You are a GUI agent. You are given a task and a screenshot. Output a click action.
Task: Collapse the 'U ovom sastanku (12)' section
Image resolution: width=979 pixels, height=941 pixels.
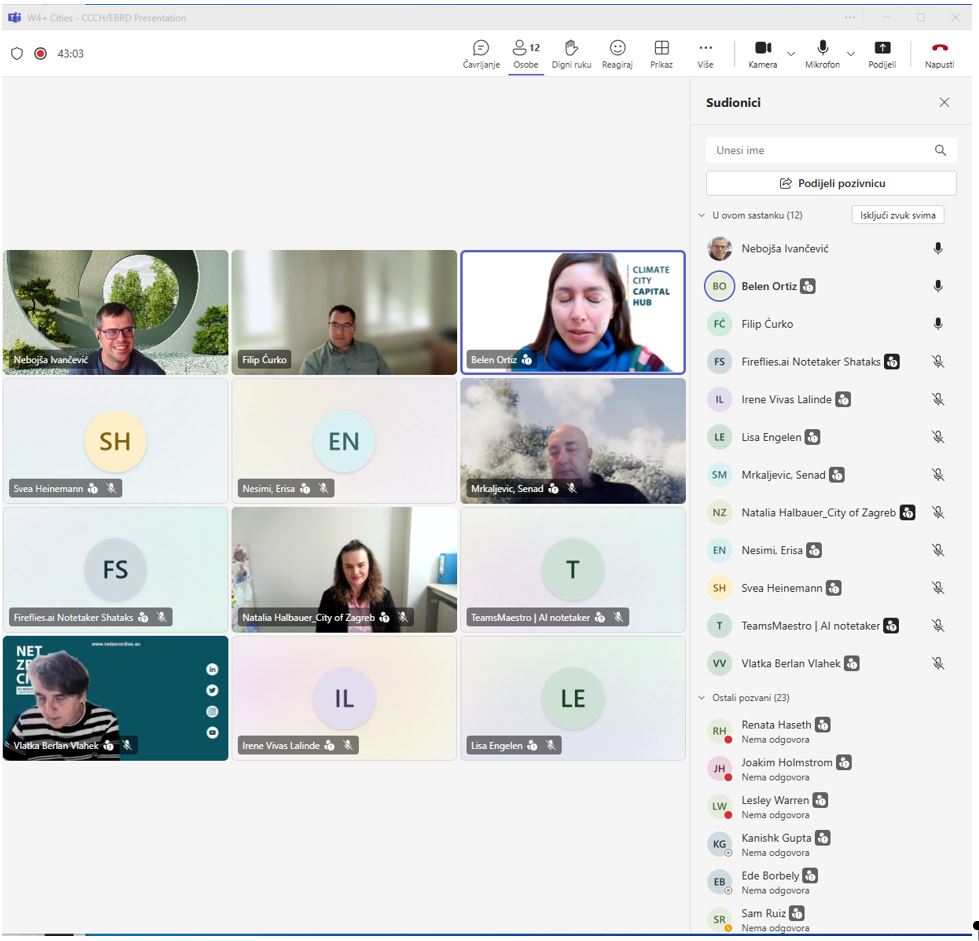(x=701, y=215)
